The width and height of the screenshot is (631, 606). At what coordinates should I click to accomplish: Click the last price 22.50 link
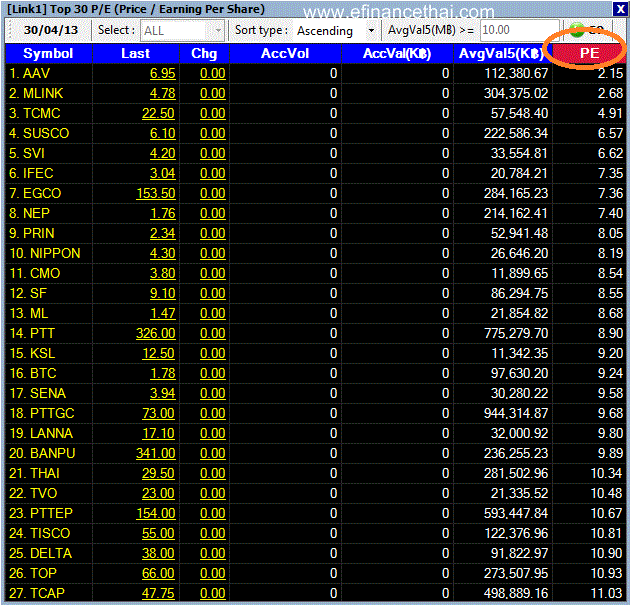click(x=159, y=114)
